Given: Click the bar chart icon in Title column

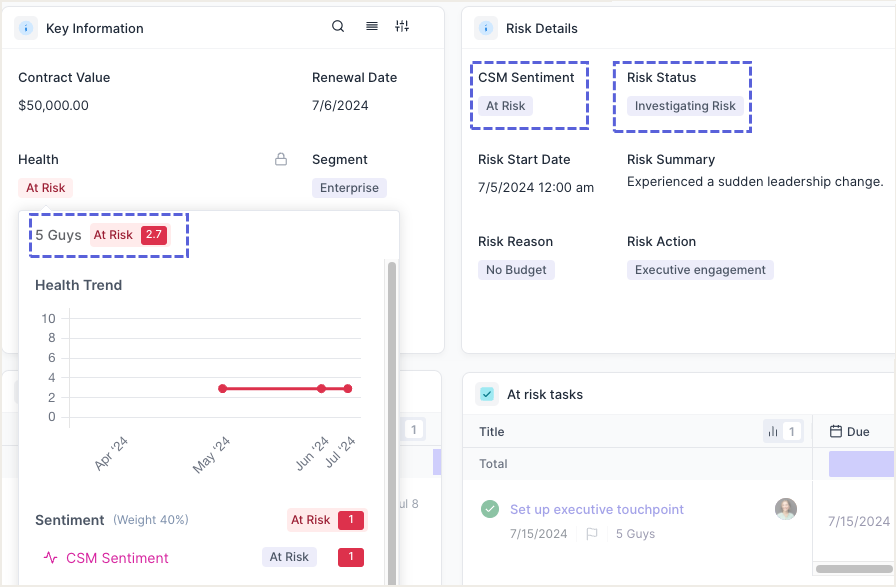Looking at the screenshot, I should pyautogui.click(x=773, y=432).
